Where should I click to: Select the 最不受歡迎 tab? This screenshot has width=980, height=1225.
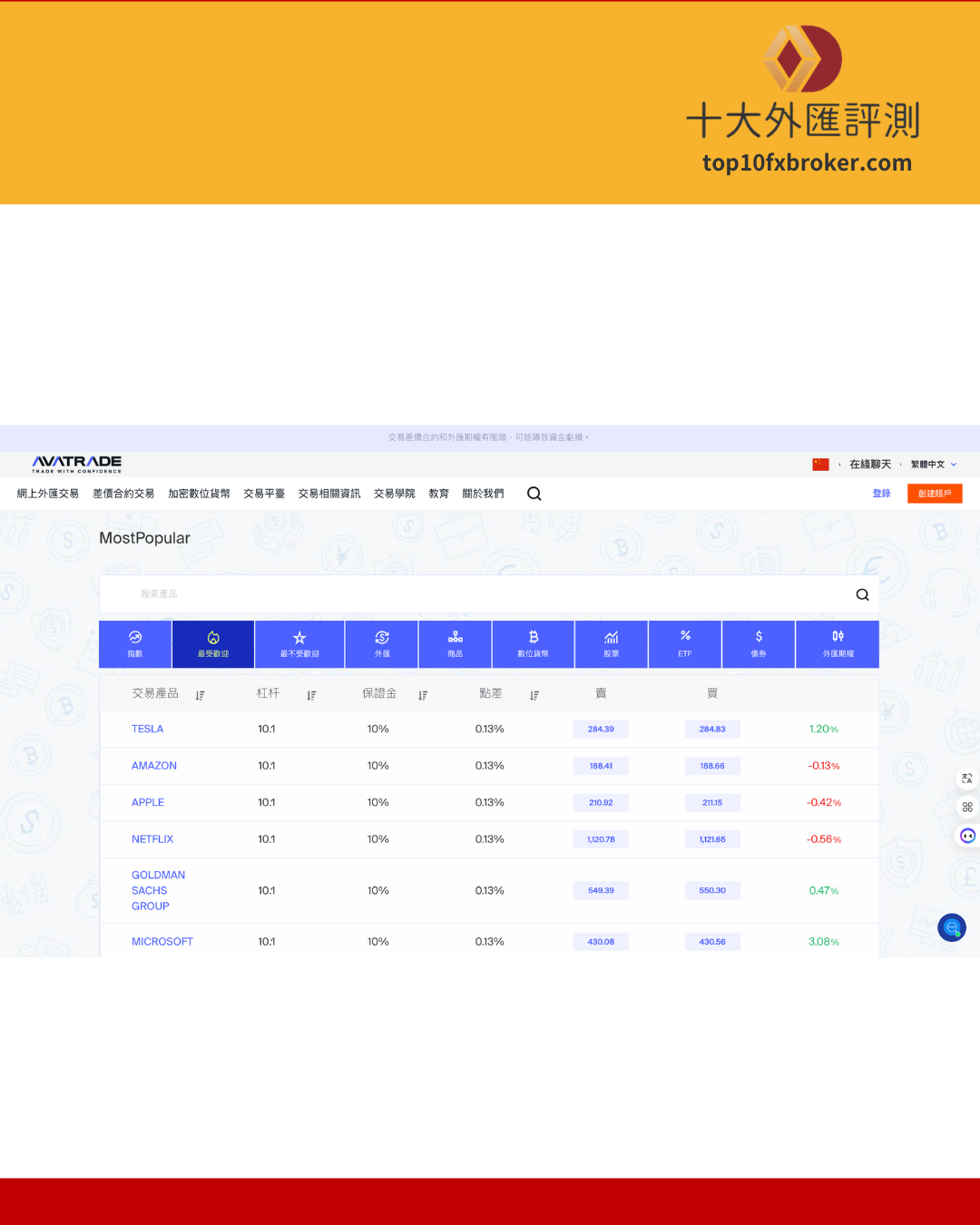point(299,643)
